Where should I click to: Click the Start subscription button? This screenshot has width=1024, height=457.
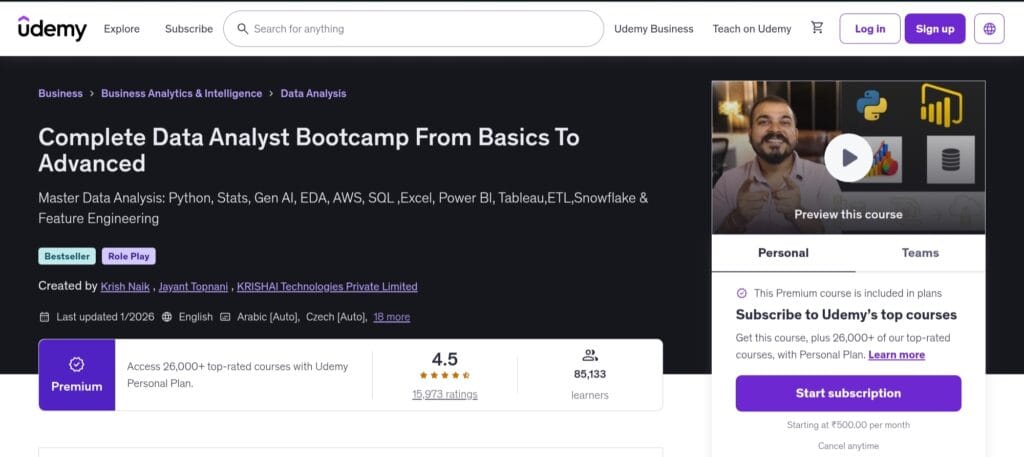(848, 393)
